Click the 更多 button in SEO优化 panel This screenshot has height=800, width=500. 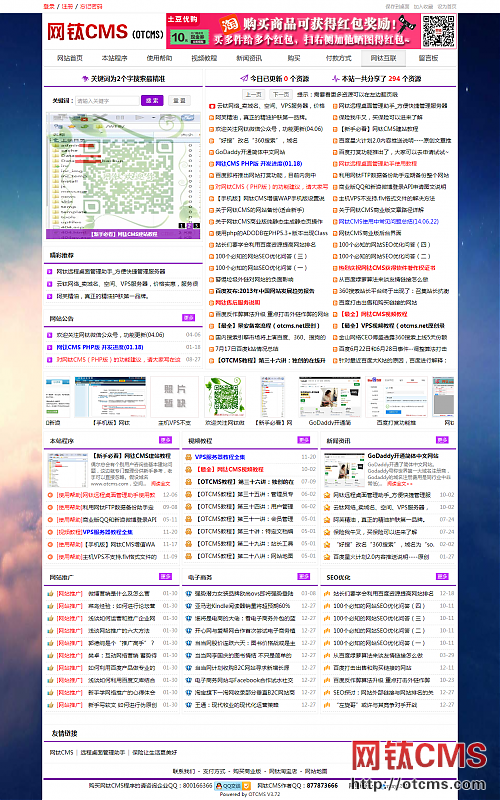click(442, 577)
